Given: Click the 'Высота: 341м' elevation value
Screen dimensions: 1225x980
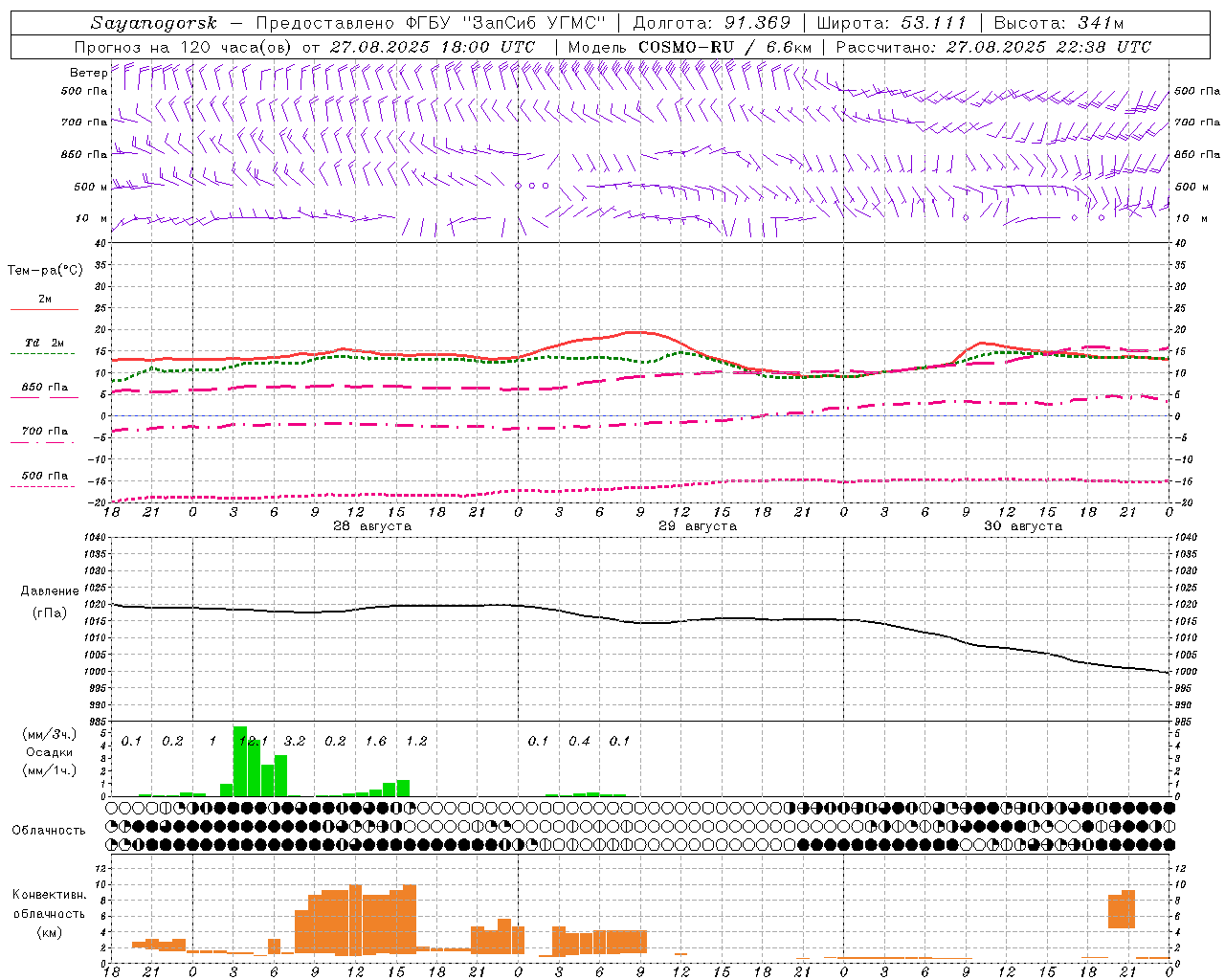Looking at the screenshot, I should pyautogui.click(x=1059, y=23).
